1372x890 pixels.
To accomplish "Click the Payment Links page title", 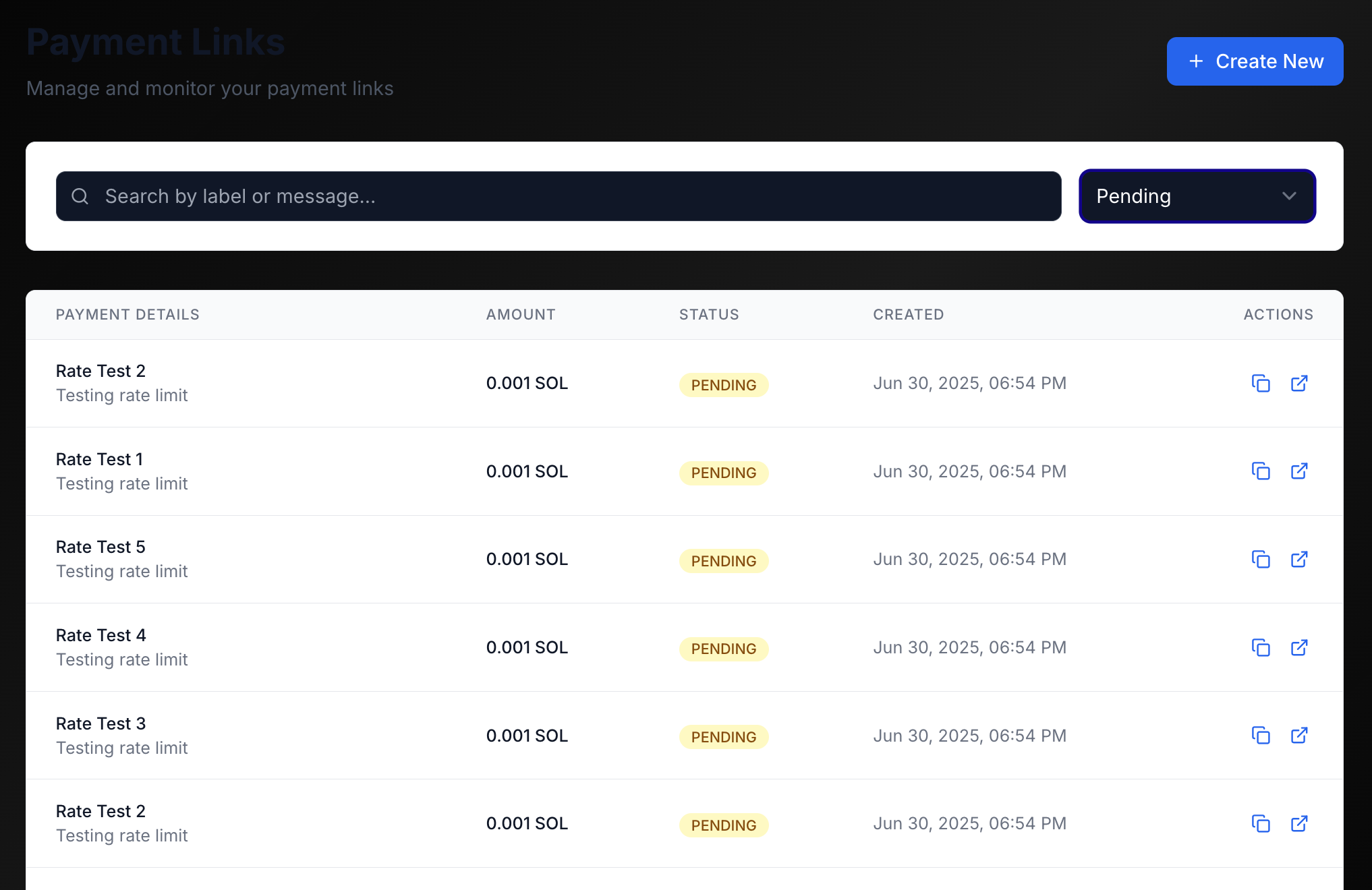I will coord(156,42).
